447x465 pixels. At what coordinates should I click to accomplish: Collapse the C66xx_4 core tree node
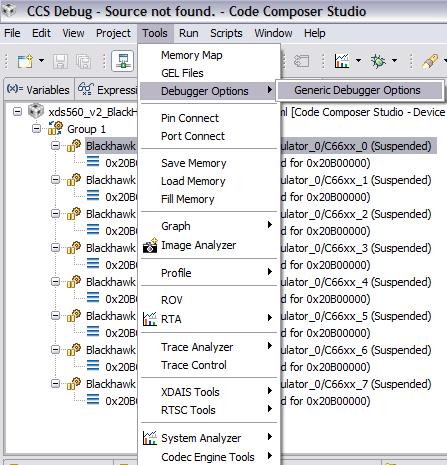pos(56,281)
